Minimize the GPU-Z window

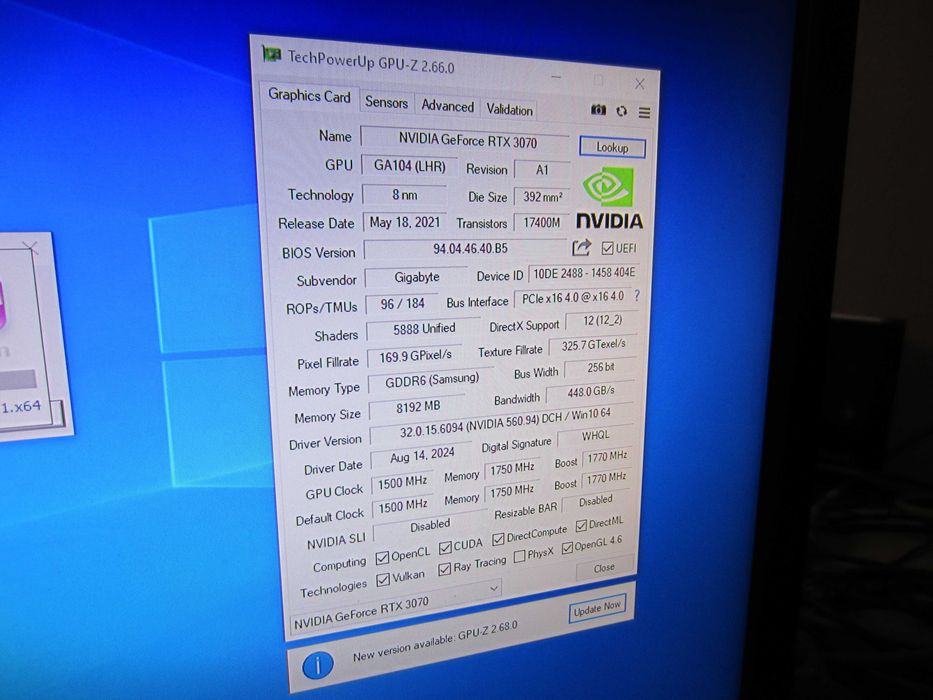(556, 76)
